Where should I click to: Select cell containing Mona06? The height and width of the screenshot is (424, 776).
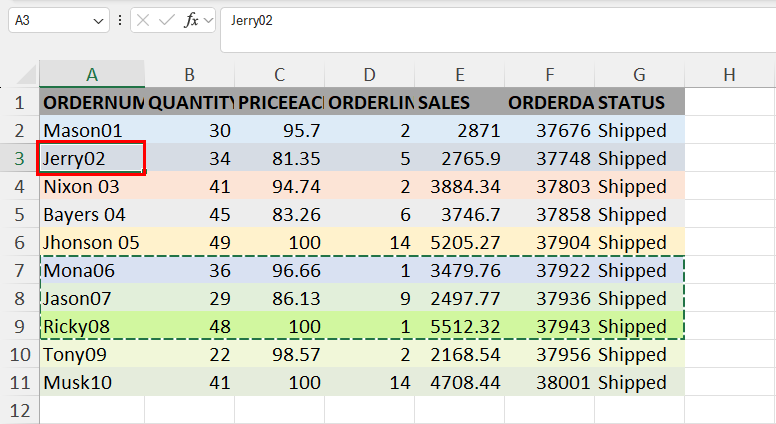[x=92, y=270]
